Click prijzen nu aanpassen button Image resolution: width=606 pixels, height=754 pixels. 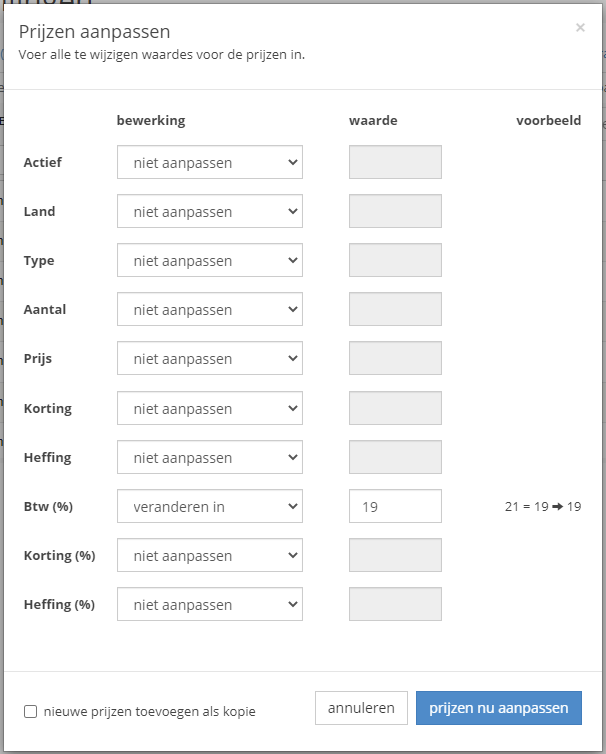tap(499, 708)
